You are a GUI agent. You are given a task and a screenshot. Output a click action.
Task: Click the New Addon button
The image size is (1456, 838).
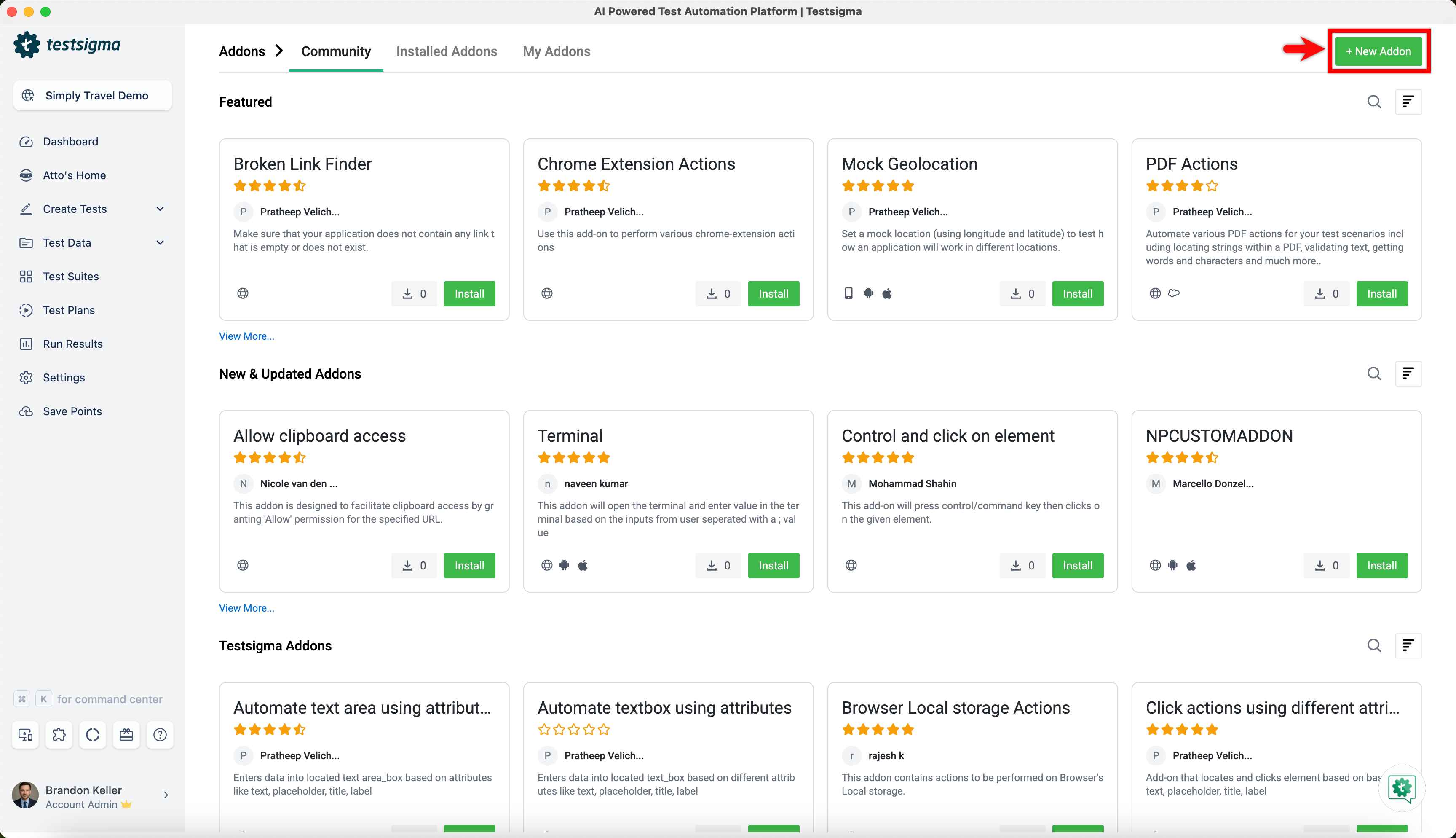1378,51
